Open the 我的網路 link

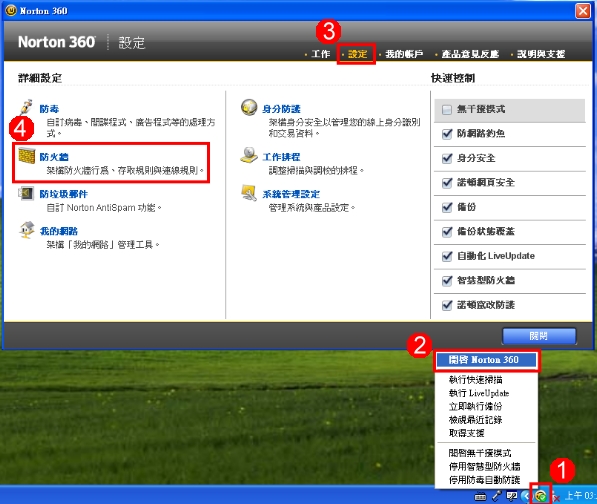click(x=59, y=231)
